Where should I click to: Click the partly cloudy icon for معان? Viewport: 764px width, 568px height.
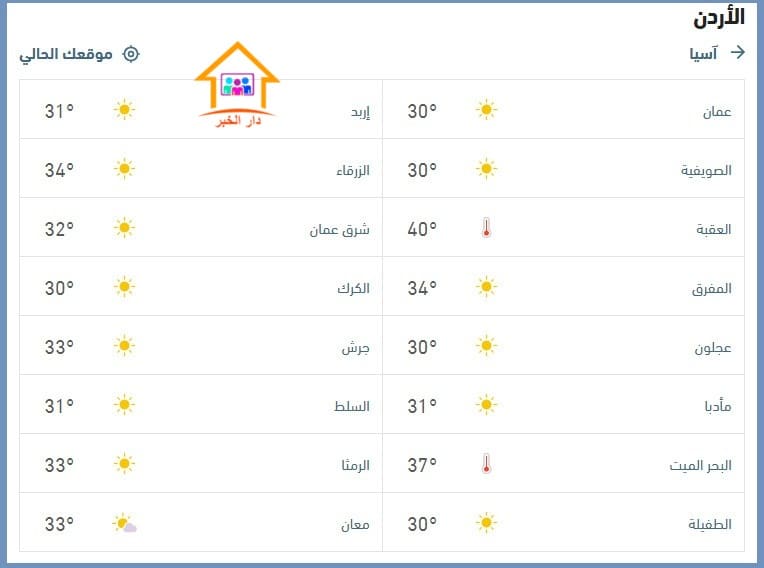(125, 524)
